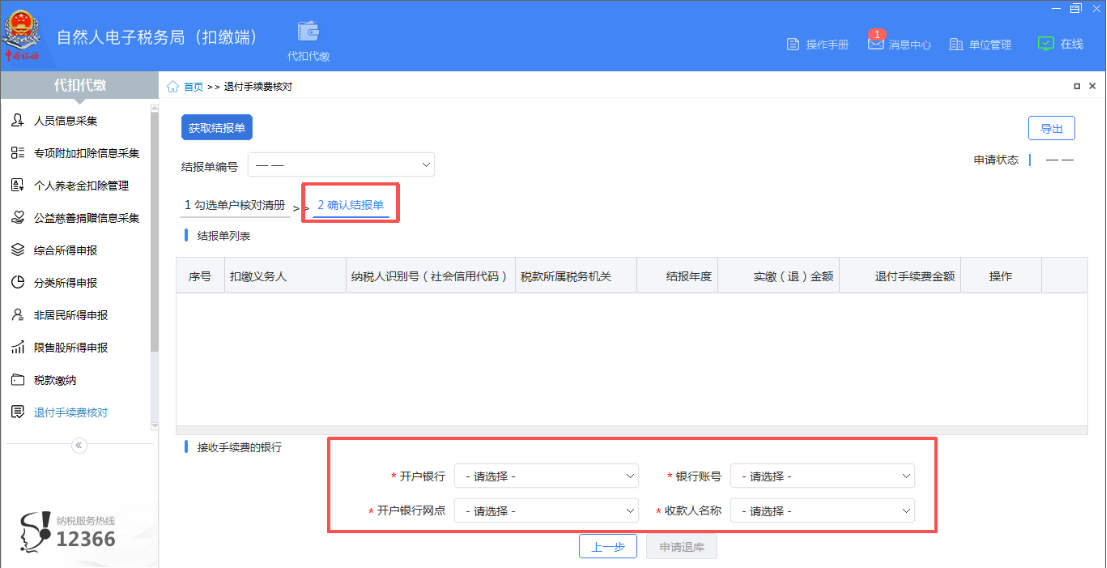This screenshot has width=1107, height=568.
Task: Click the 序号 column header
Action: click(201, 277)
